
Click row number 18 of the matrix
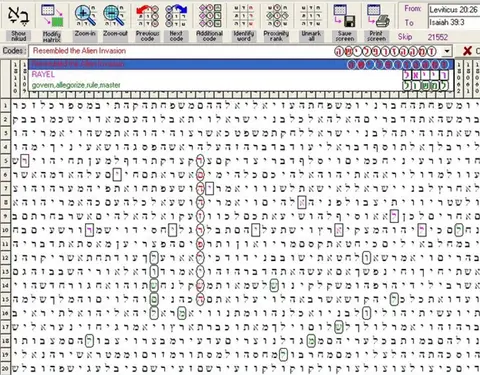click(5, 341)
